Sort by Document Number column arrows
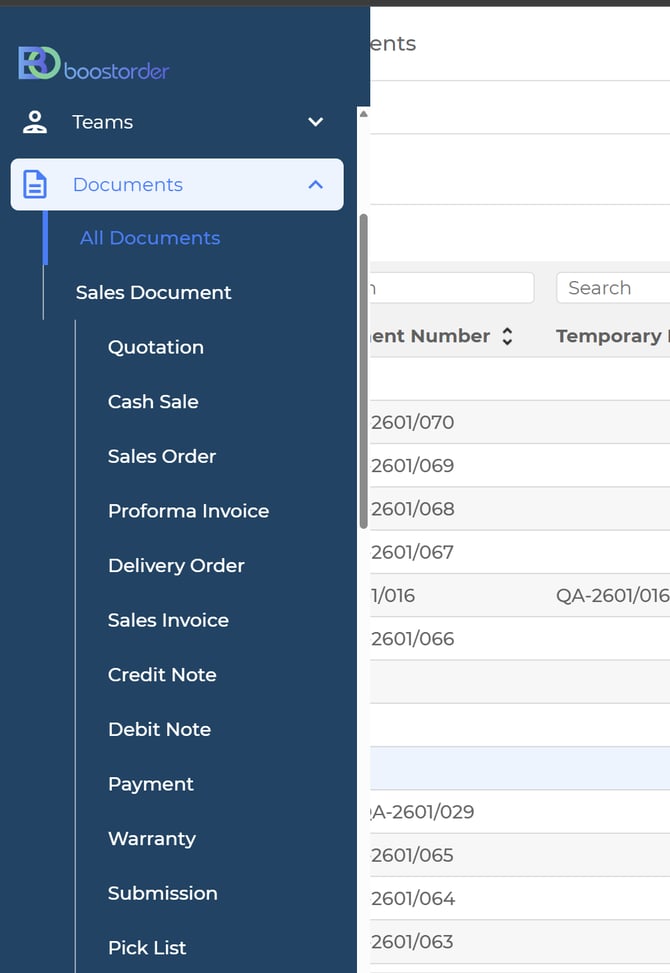 click(507, 337)
